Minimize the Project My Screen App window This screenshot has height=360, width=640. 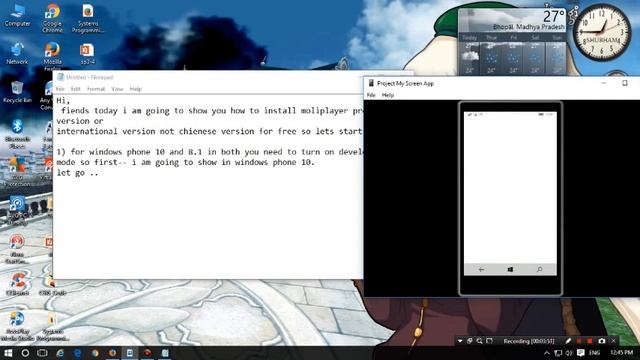pyautogui.click(x=604, y=83)
